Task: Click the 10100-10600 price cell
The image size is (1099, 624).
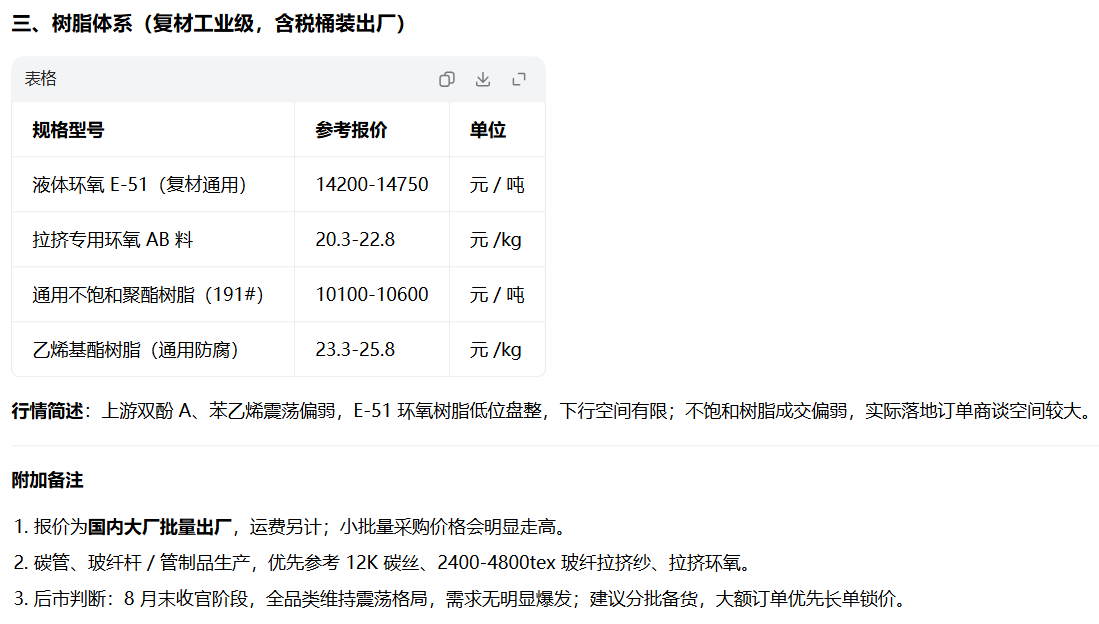Action: [x=371, y=294]
